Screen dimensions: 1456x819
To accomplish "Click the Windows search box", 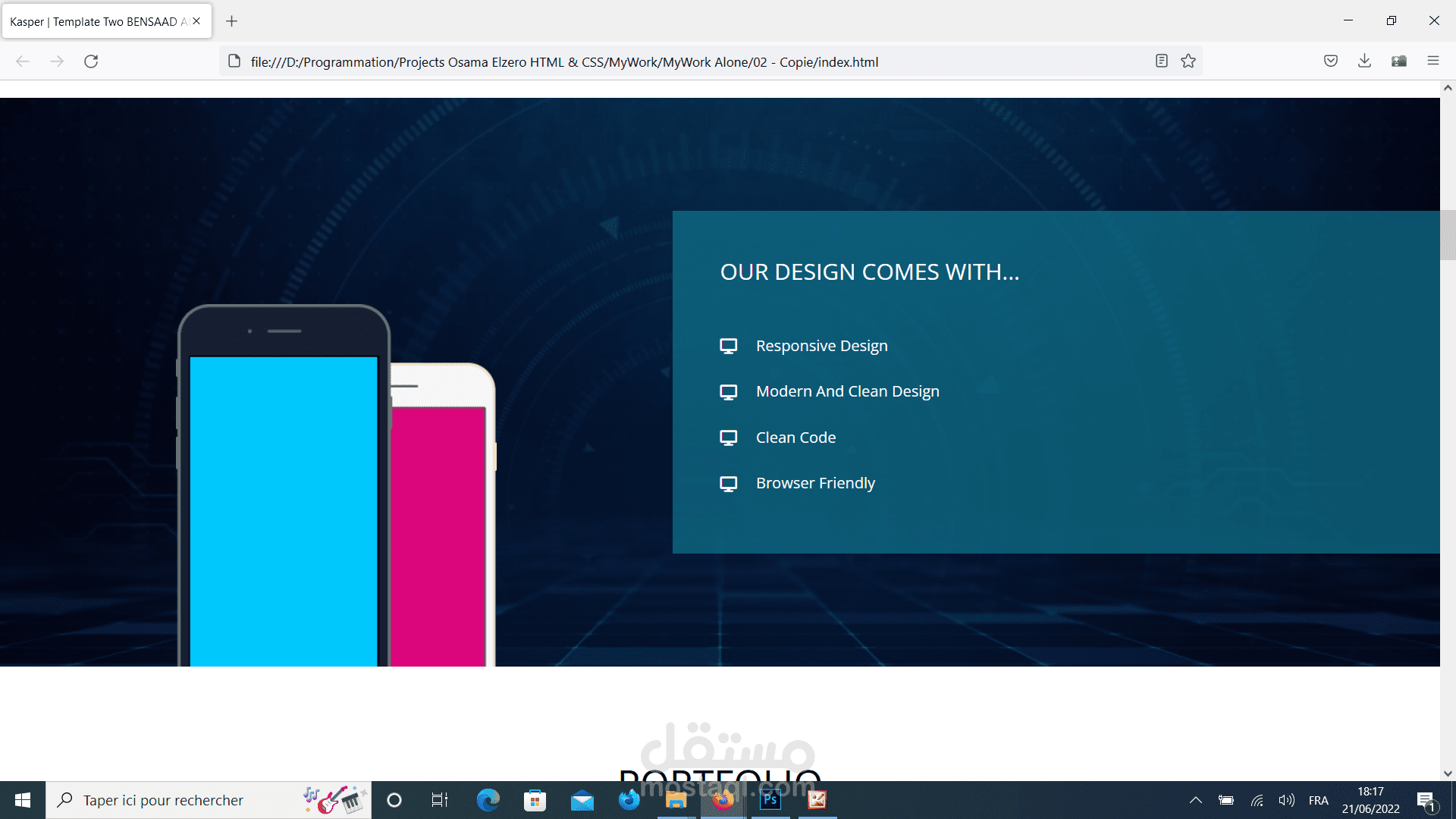I will coord(163,800).
